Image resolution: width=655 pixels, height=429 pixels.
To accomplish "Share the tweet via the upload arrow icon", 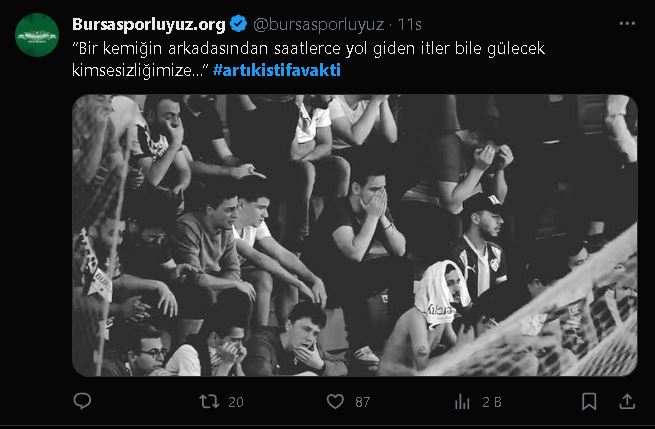I will click(x=627, y=401).
